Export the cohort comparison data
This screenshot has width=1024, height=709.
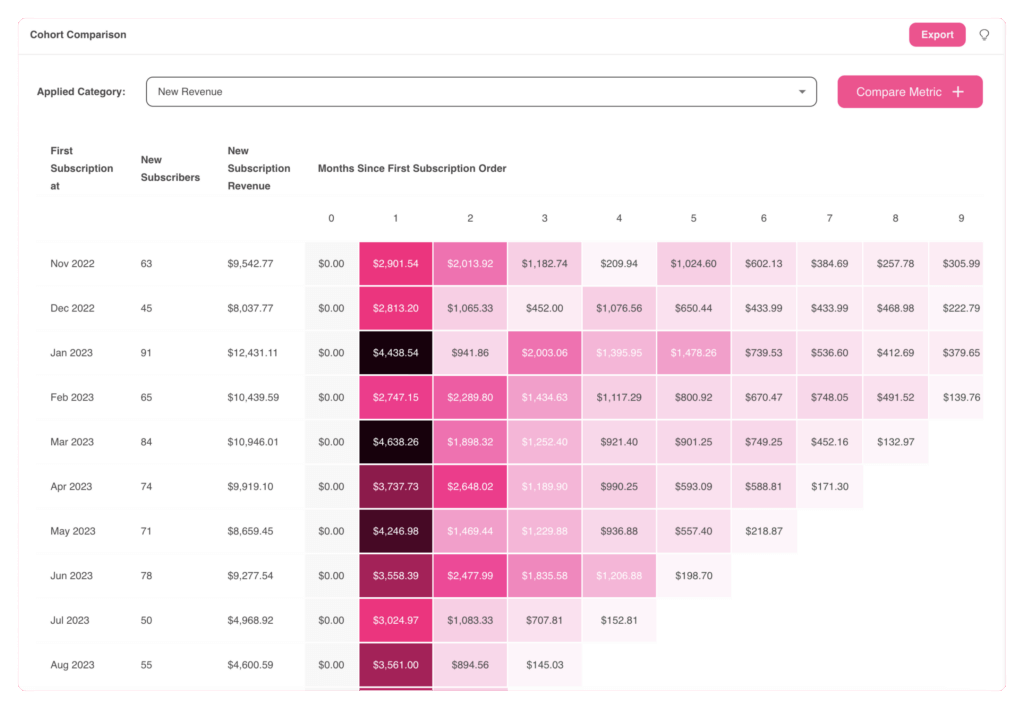(936, 34)
